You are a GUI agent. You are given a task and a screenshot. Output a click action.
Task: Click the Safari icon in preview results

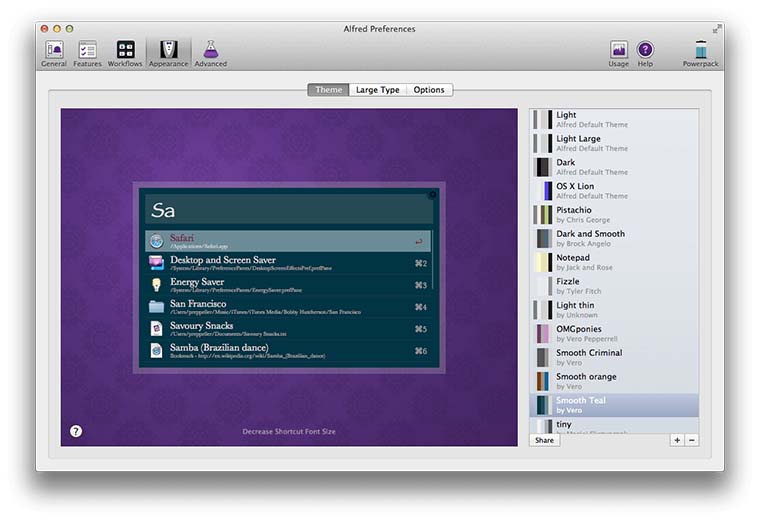click(x=156, y=241)
